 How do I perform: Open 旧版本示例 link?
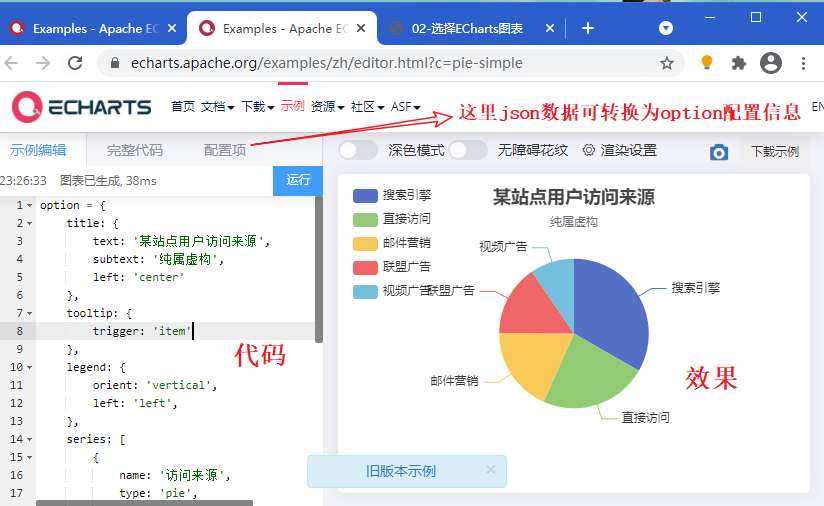tap(401, 471)
